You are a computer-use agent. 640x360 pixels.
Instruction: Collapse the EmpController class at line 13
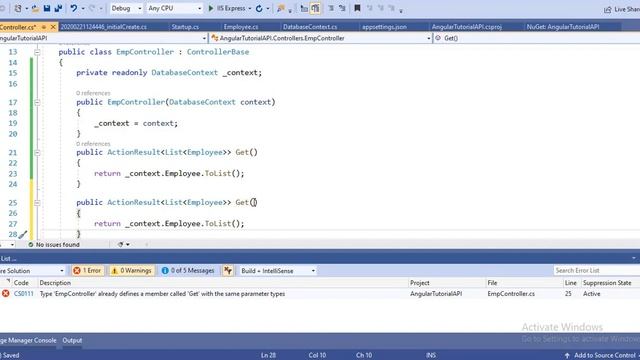[x=37, y=52]
